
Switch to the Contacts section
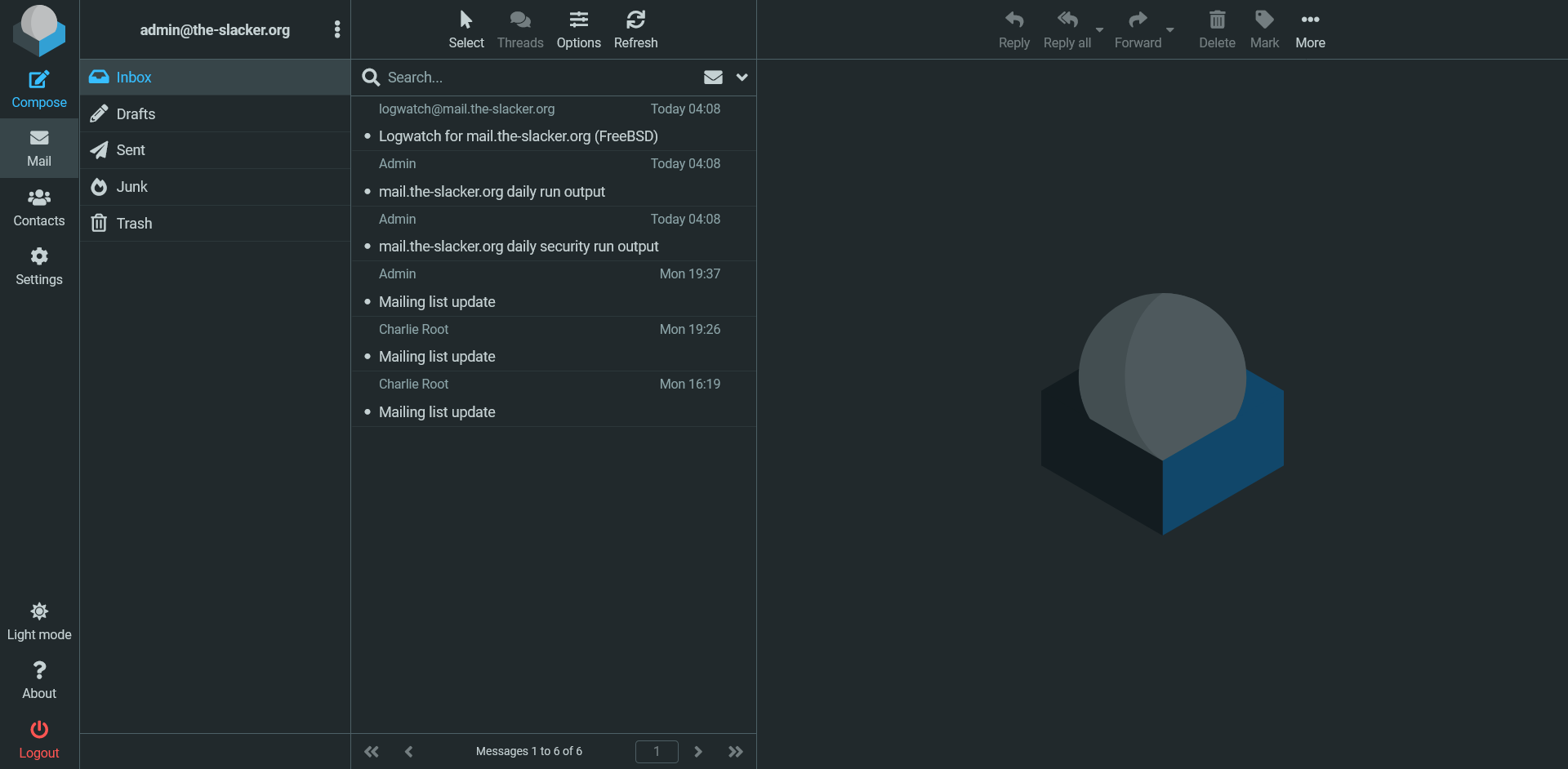38,207
